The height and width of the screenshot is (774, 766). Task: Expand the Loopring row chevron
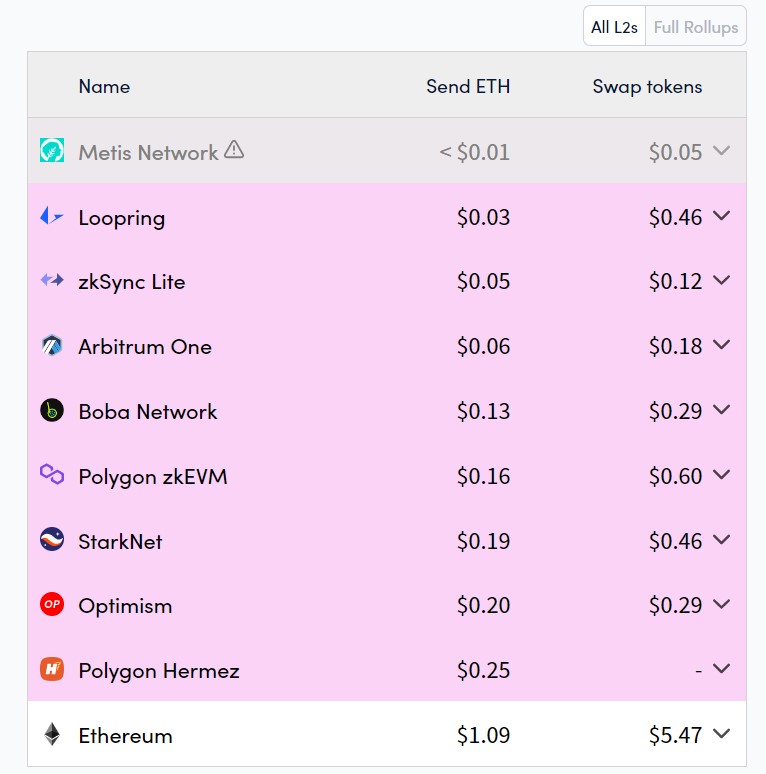tap(722, 215)
